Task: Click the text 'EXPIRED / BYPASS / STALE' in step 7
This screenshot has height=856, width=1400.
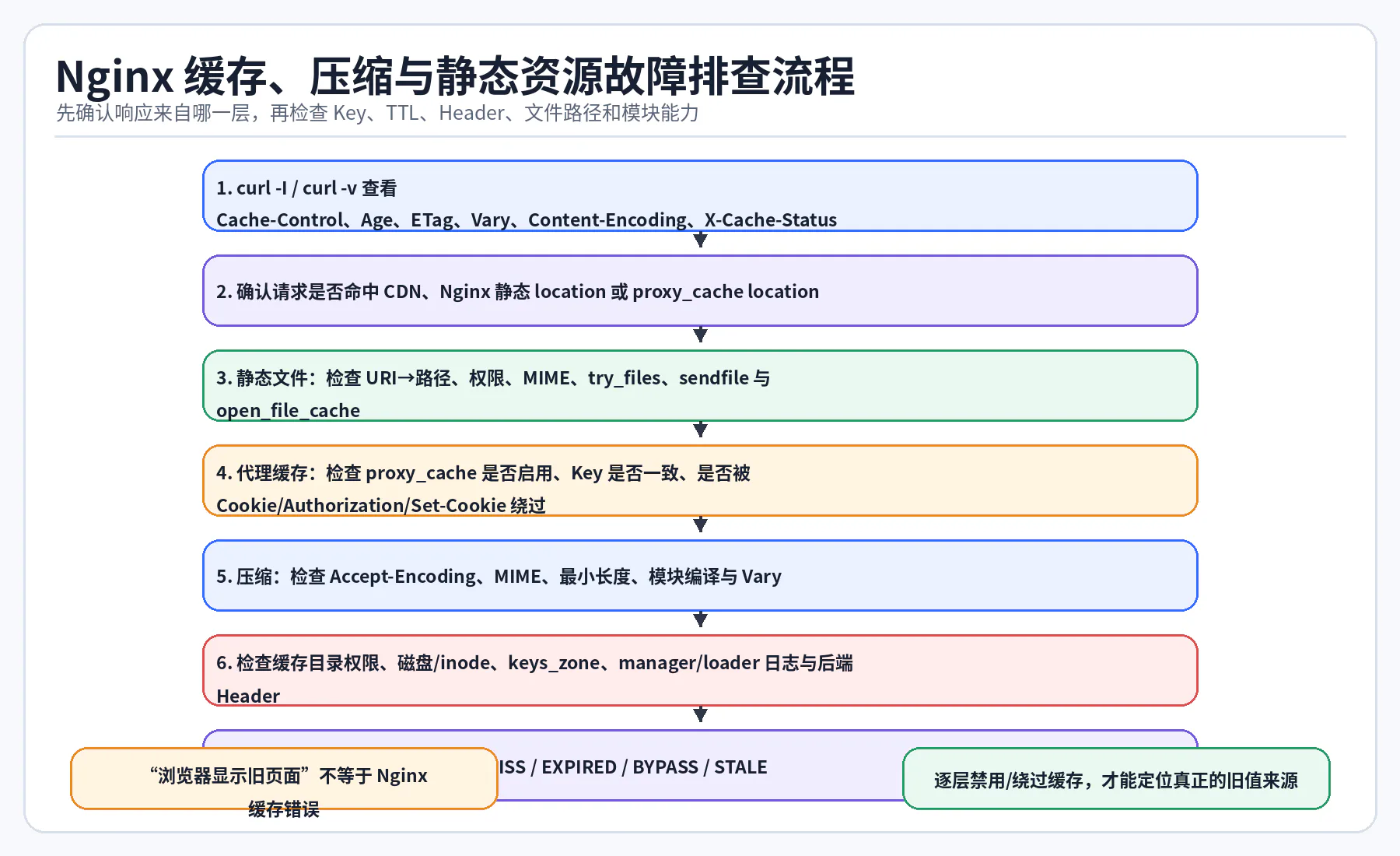Action: (654, 767)
